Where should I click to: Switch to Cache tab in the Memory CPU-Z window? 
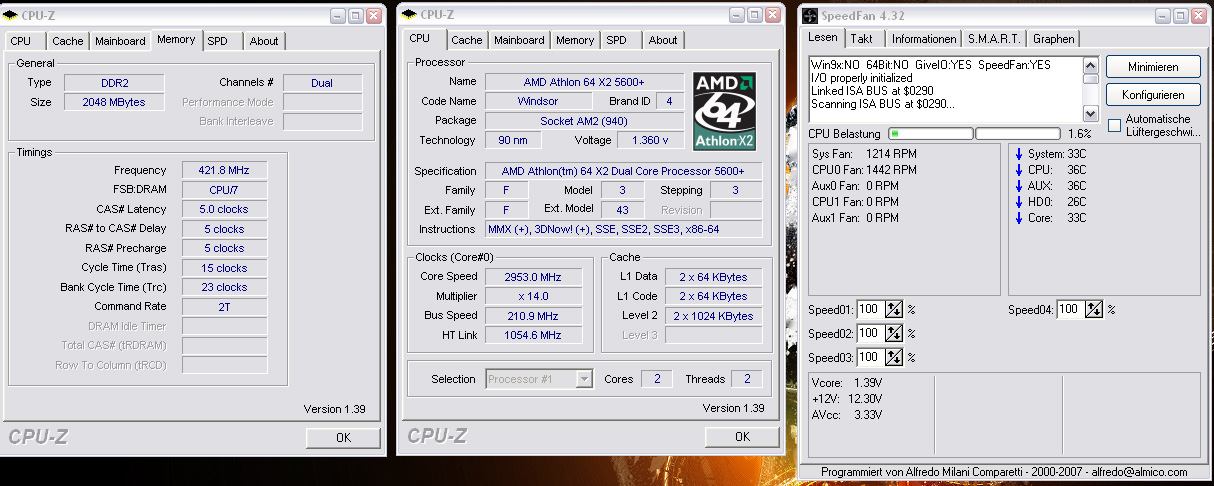68,41
